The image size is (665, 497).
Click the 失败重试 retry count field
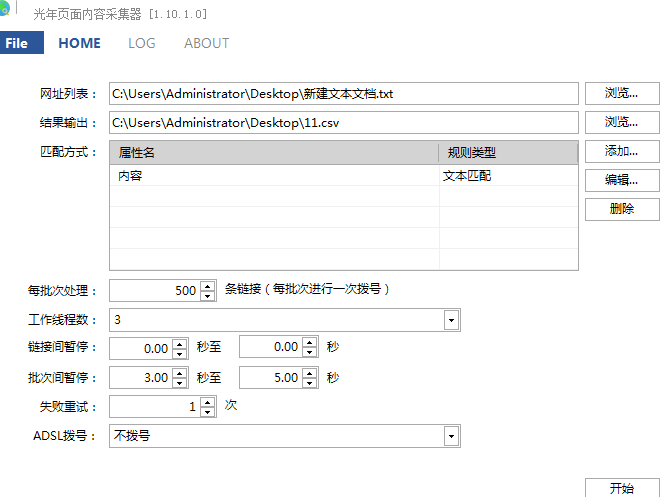tap(155, 407)
